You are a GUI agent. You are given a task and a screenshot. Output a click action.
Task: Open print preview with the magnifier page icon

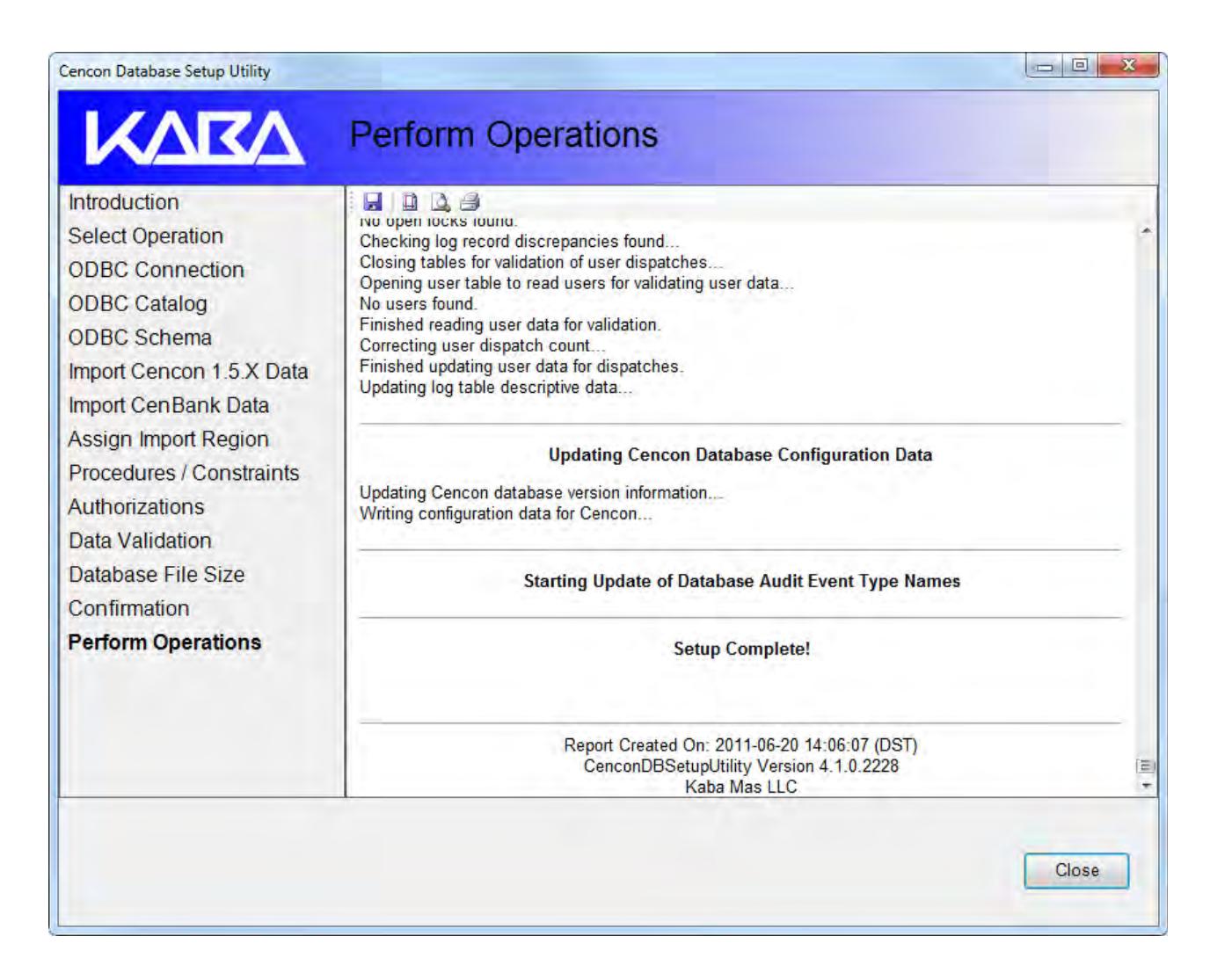440,202
